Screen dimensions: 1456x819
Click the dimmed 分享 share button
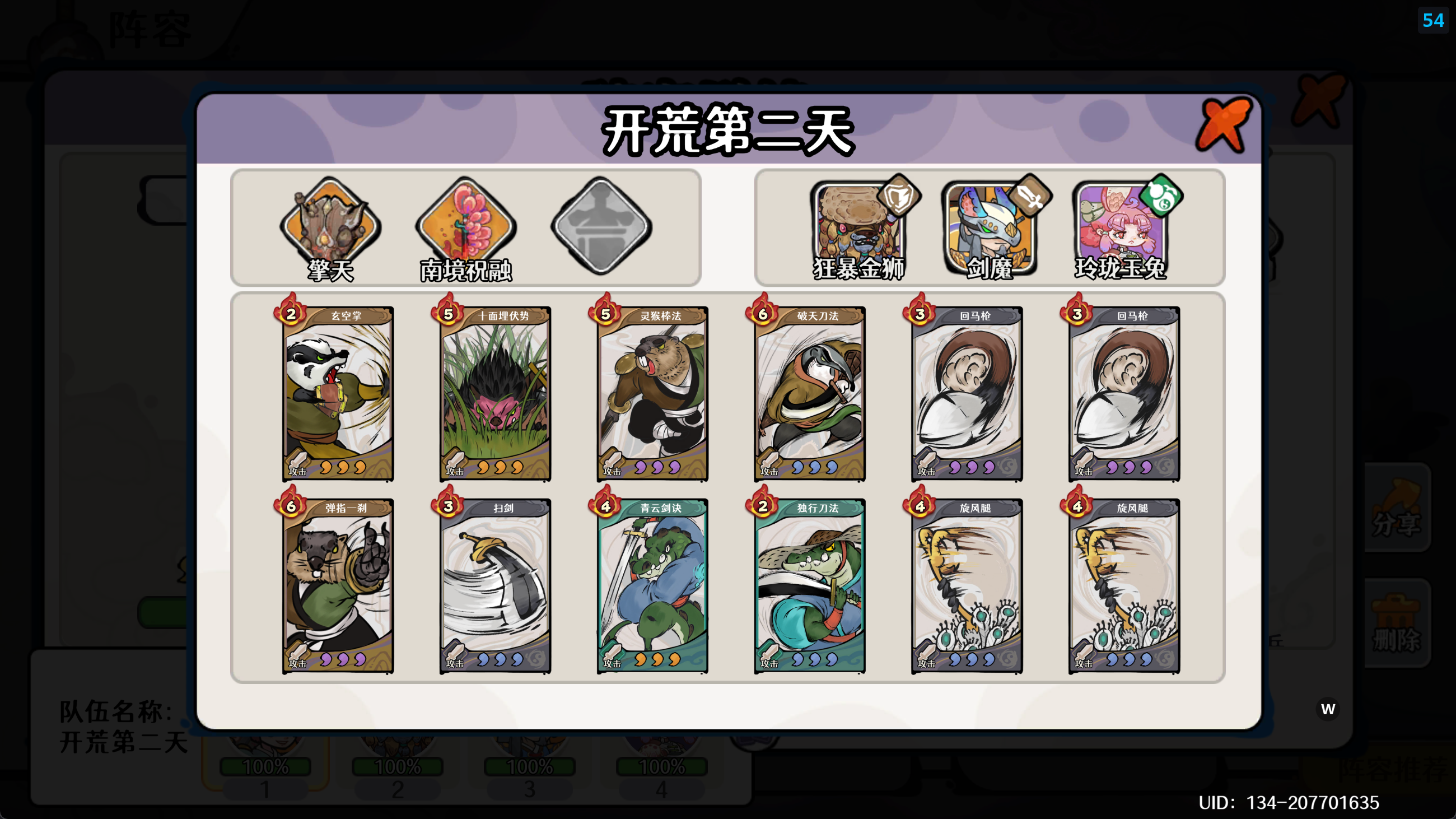click(1397, 507)
